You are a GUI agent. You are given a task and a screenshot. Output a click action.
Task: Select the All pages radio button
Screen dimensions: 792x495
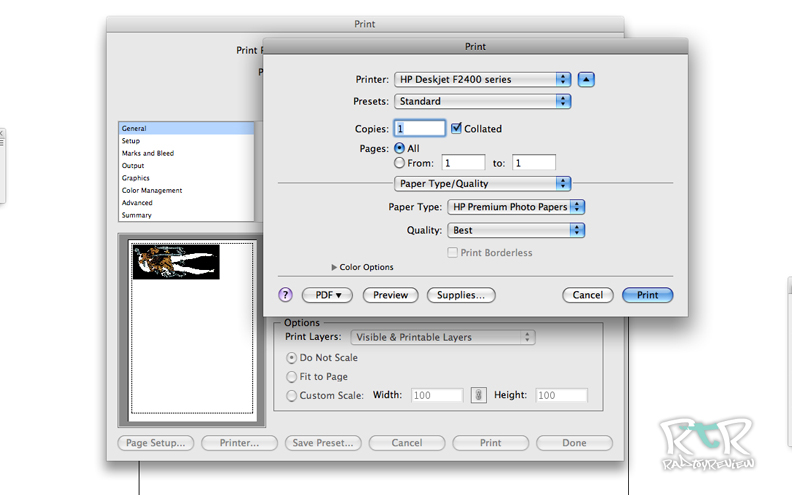400,148
